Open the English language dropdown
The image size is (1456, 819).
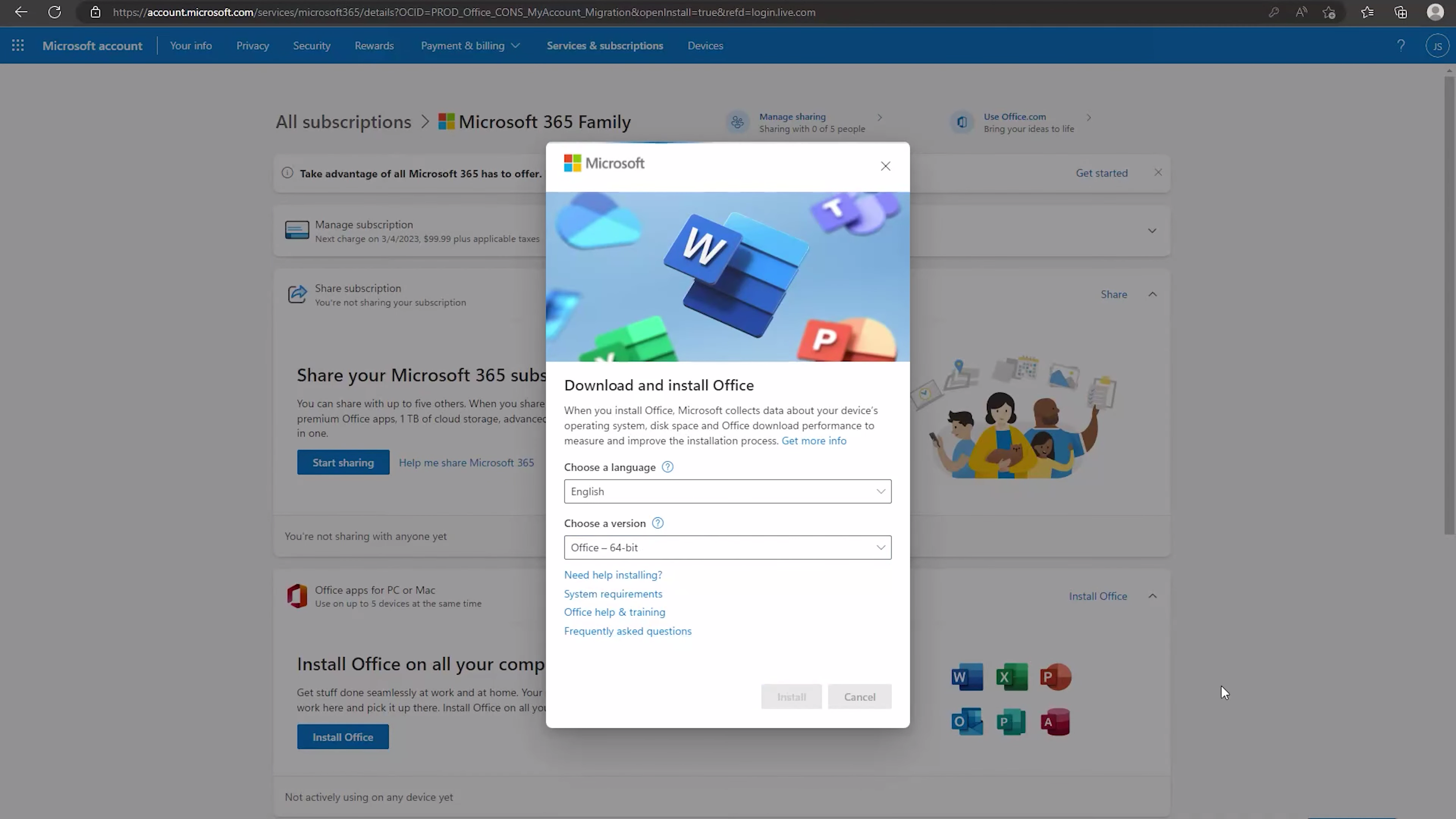point(728,491)
